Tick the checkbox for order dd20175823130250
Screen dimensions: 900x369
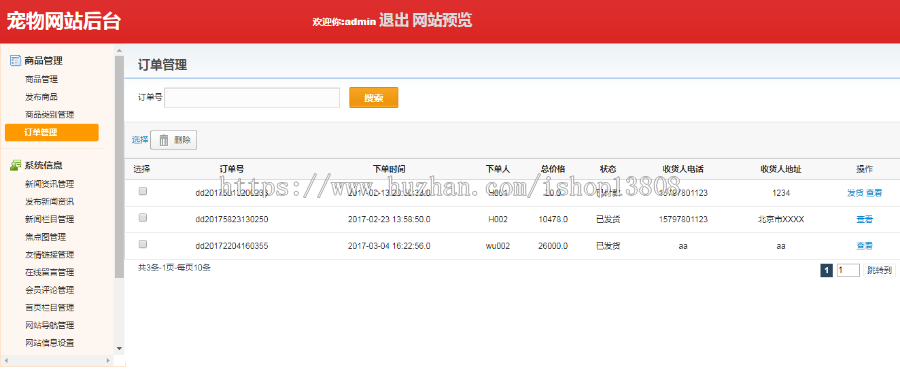pyautogui.click(x=143, y=218)
